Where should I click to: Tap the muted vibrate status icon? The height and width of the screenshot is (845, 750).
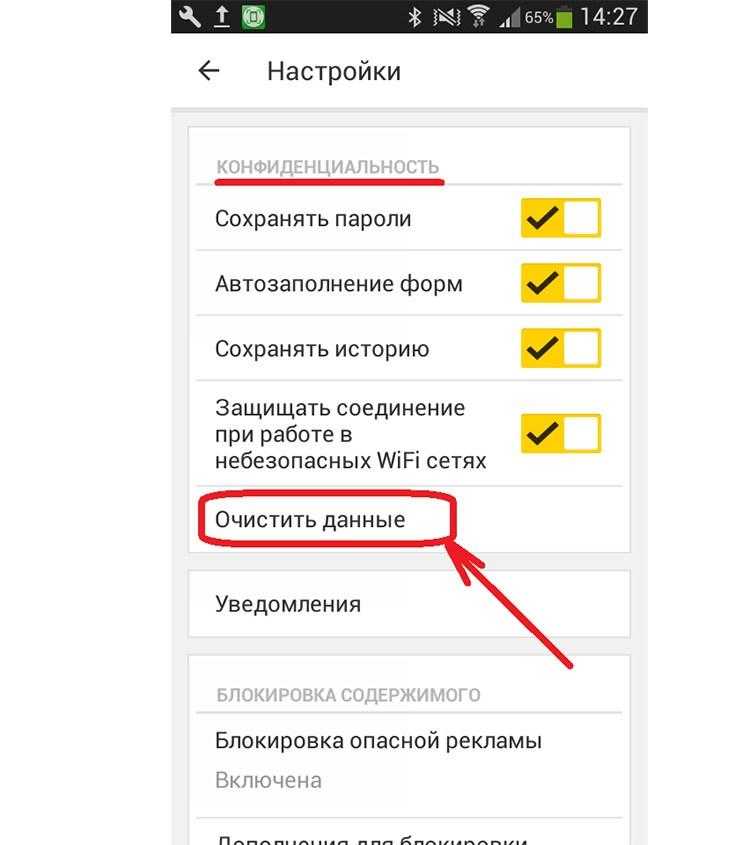point(447,18)
